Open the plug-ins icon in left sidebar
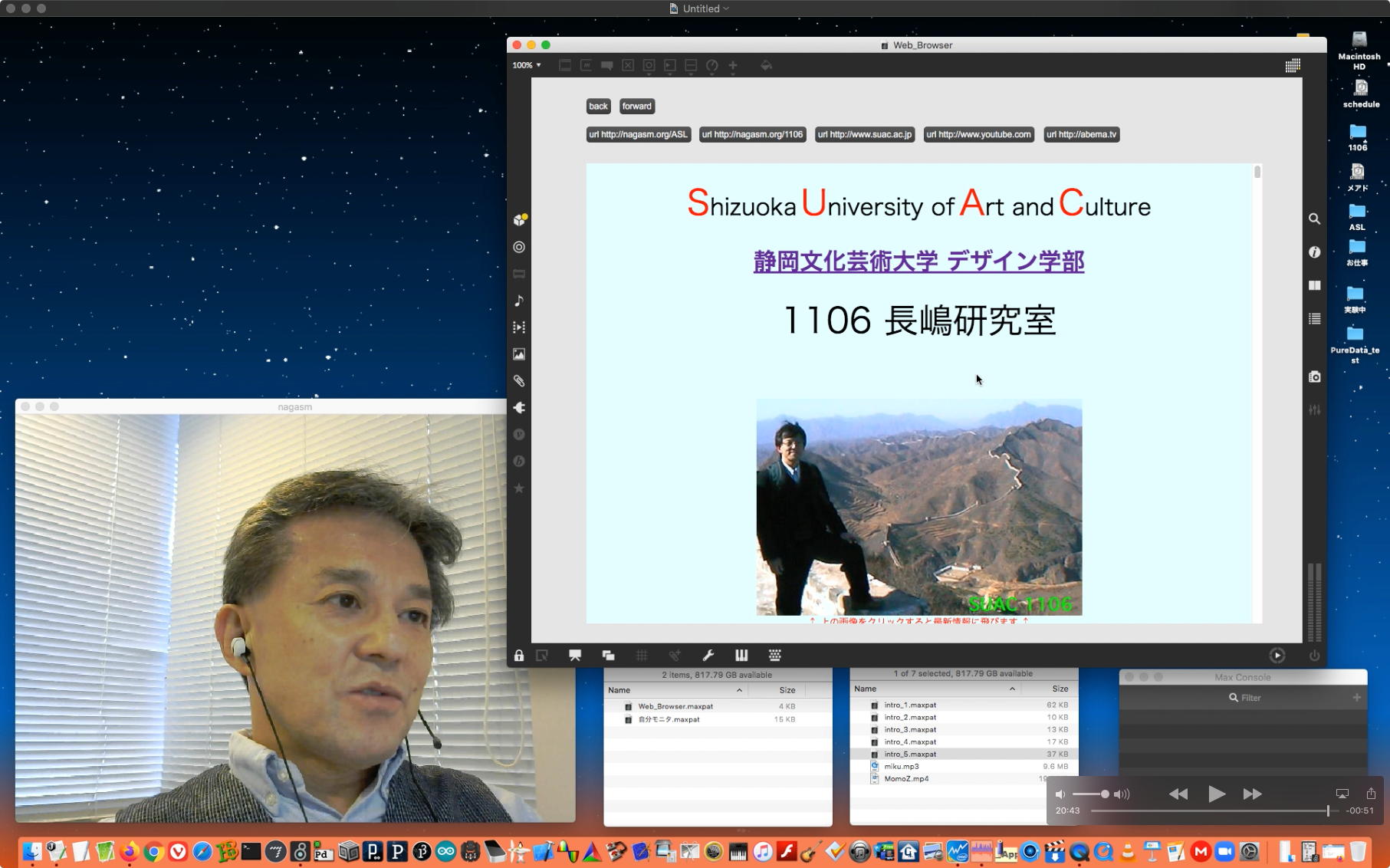The height and width of the screenshot is (868, 1390). click(x=519, y=408)
